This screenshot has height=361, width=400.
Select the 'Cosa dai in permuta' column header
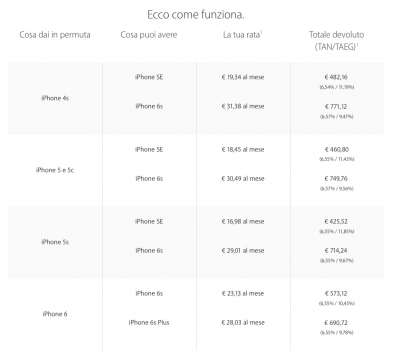(x=55, y=35)
